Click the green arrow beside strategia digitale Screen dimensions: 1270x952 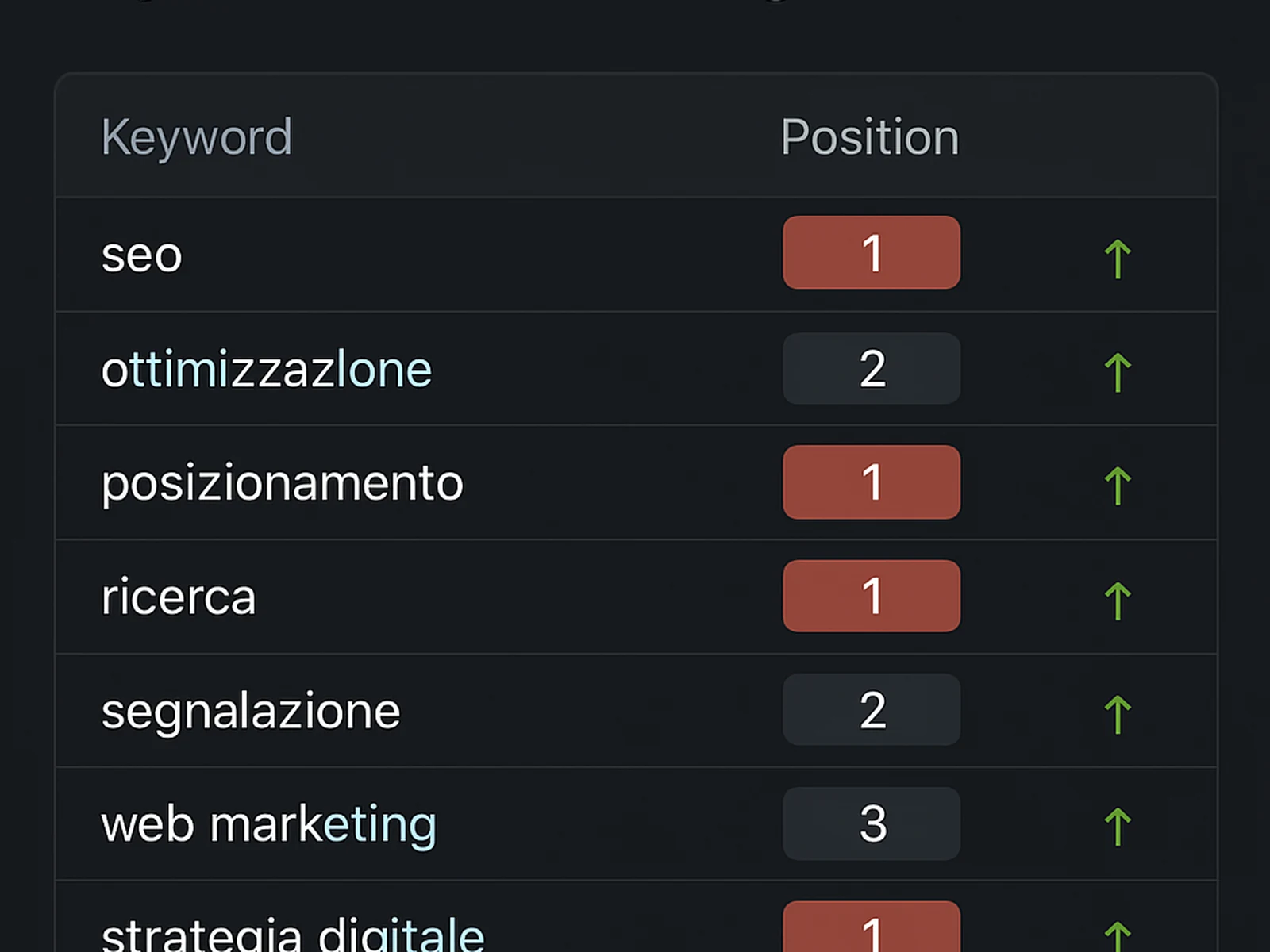point(1118,936)
